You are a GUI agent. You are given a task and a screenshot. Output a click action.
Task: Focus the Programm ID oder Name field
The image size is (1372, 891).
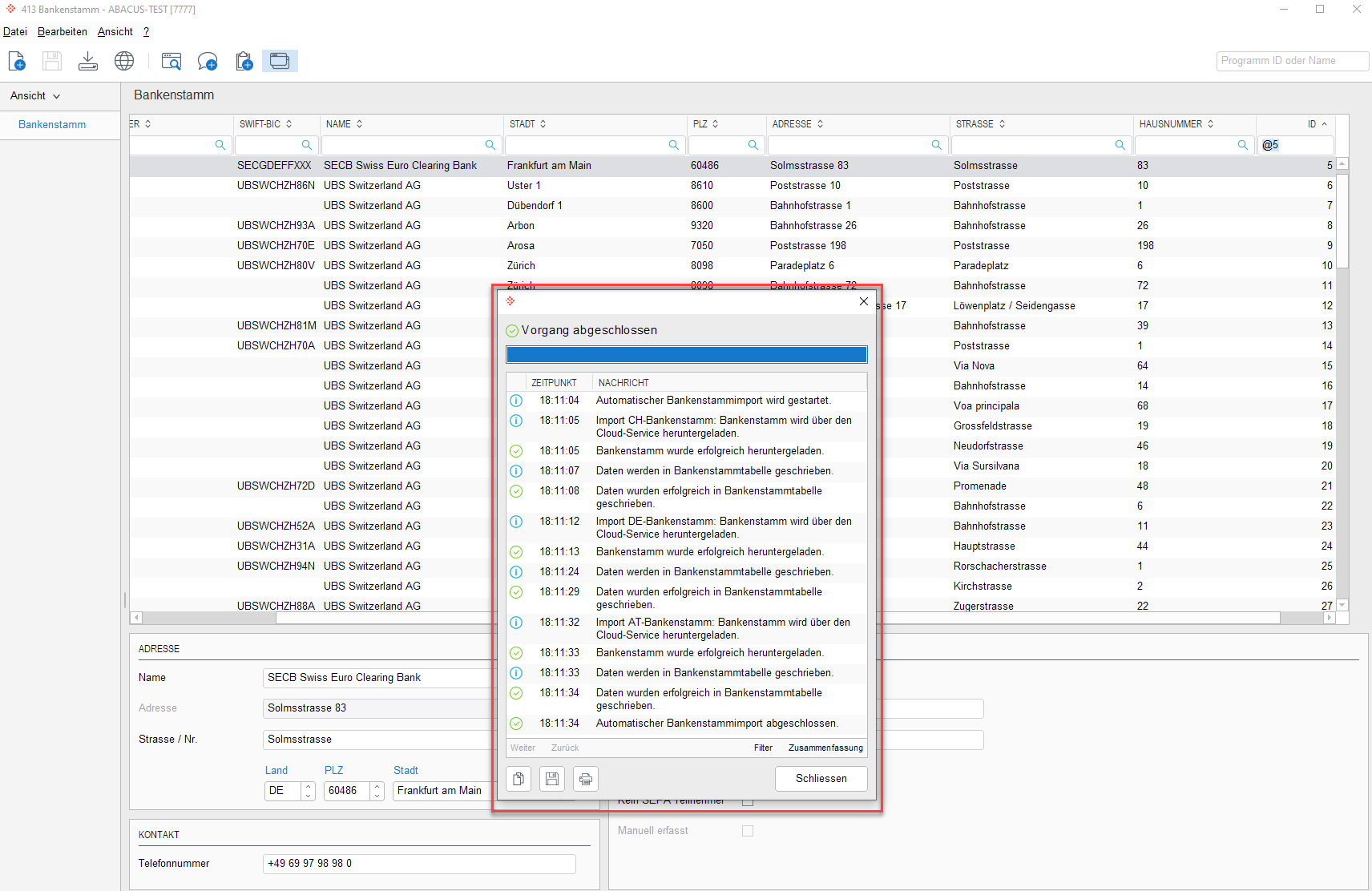(1293, 61)
